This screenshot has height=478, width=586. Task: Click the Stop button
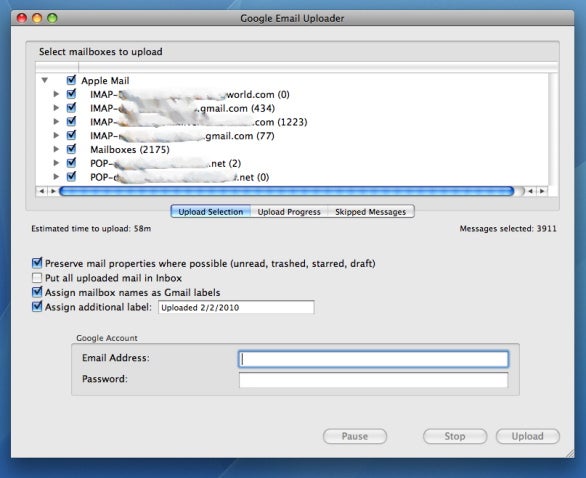tap(455, 436)
